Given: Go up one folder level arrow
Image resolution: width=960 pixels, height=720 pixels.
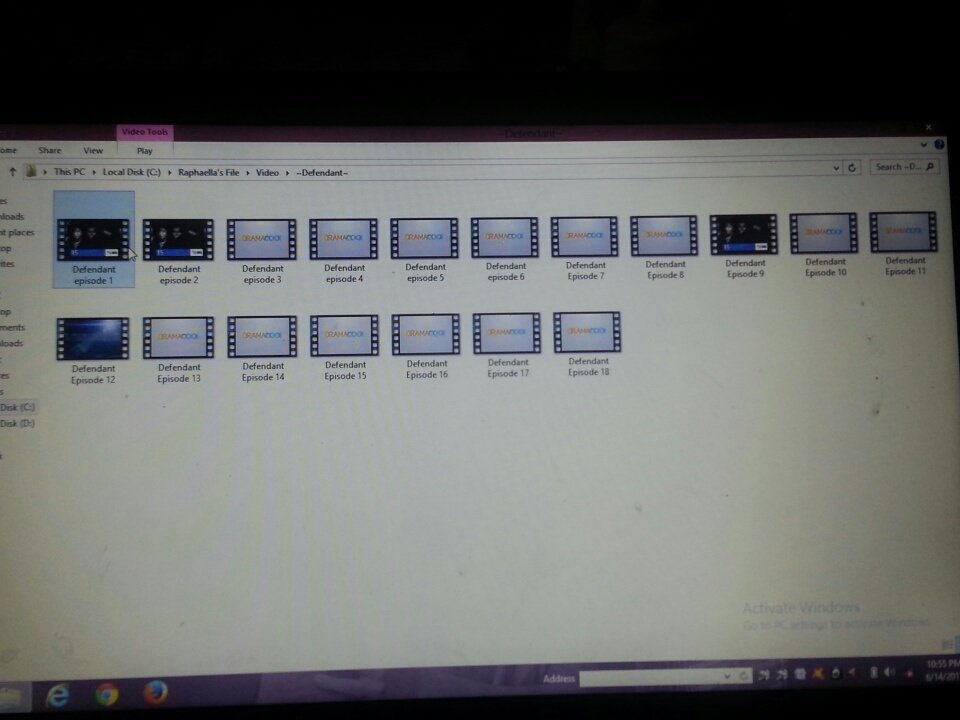Looking at the screenshot, I should point(12,172).
